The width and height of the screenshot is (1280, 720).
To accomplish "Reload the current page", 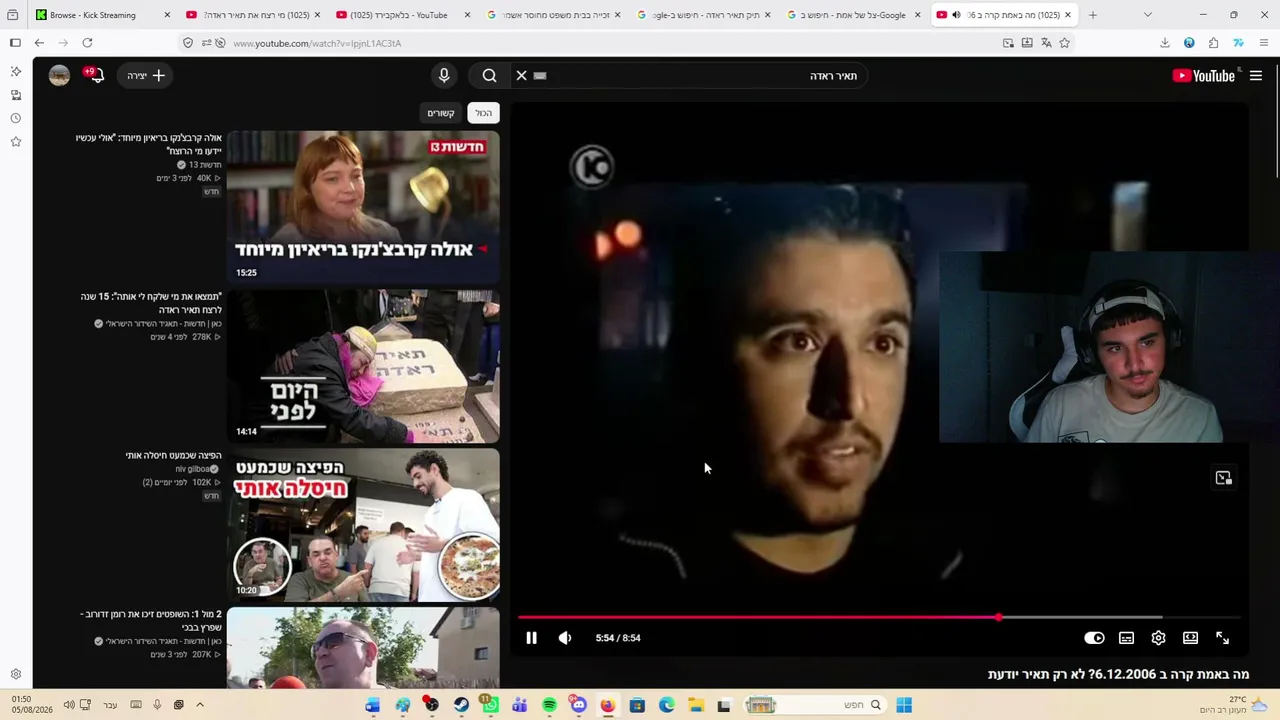I will tap(87, 43).
